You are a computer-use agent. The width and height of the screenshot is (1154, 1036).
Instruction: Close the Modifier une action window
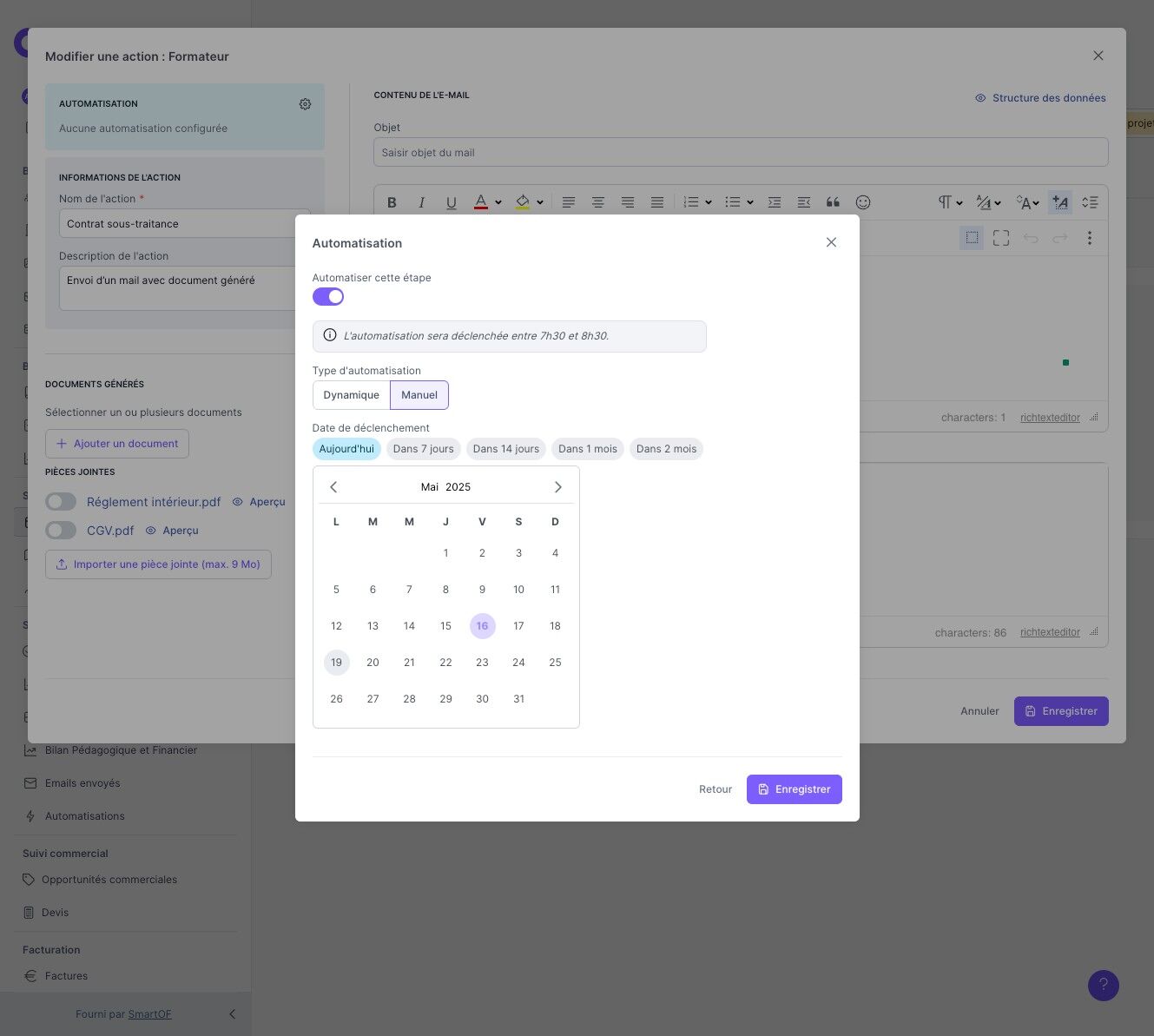1098,56
